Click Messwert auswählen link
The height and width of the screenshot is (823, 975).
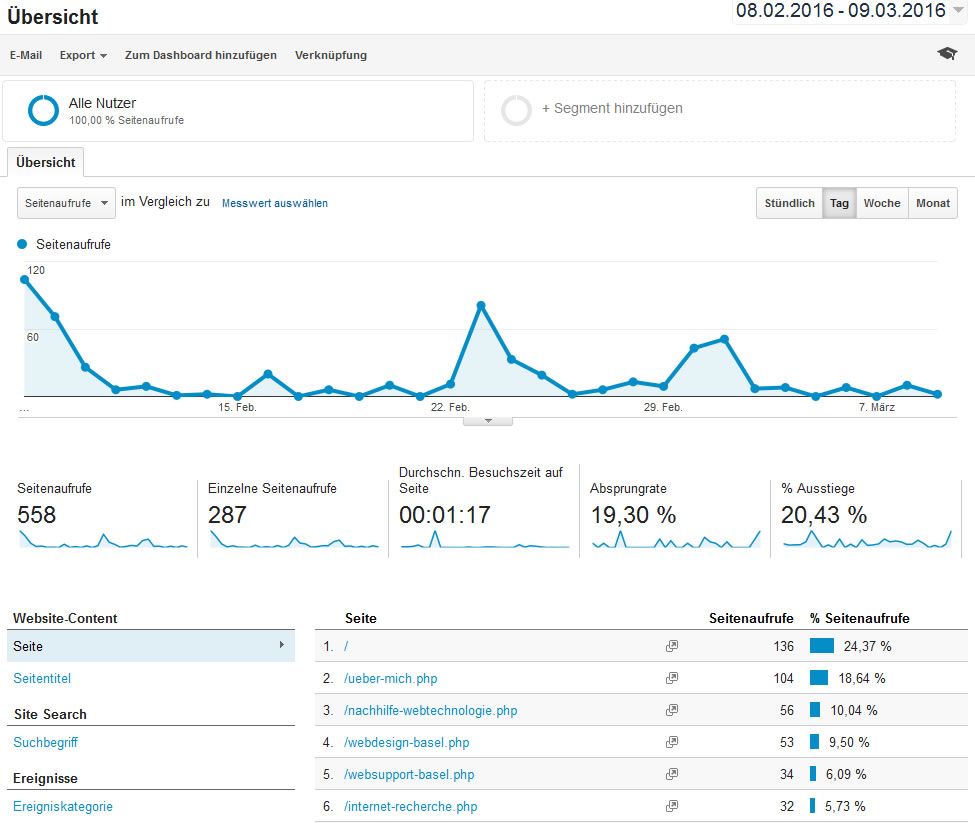tap(274, 203)
